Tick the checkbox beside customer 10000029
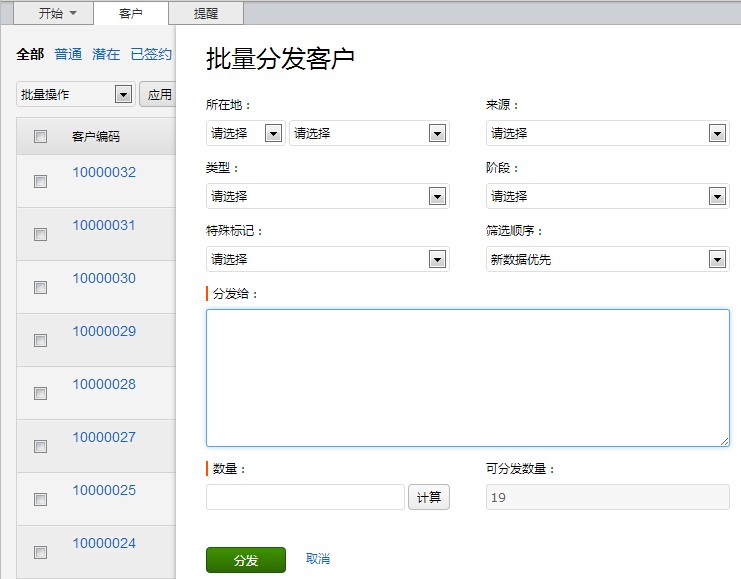 pyautogui.click(x=41, y=340)
